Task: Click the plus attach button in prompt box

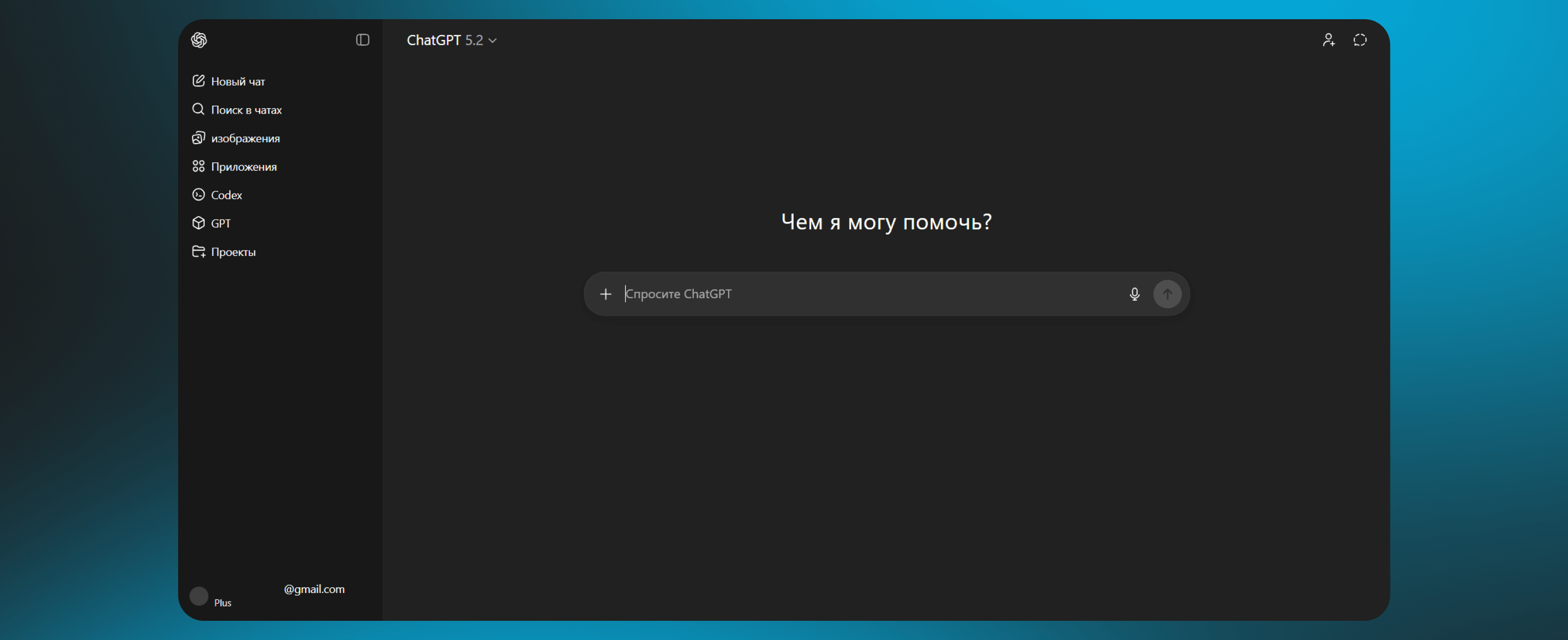Action: (605, 294)
